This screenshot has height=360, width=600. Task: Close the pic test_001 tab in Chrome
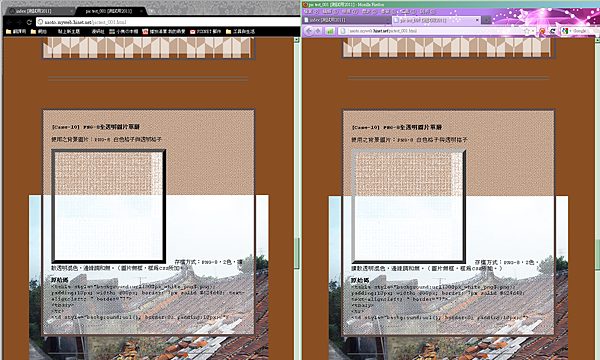141,11
